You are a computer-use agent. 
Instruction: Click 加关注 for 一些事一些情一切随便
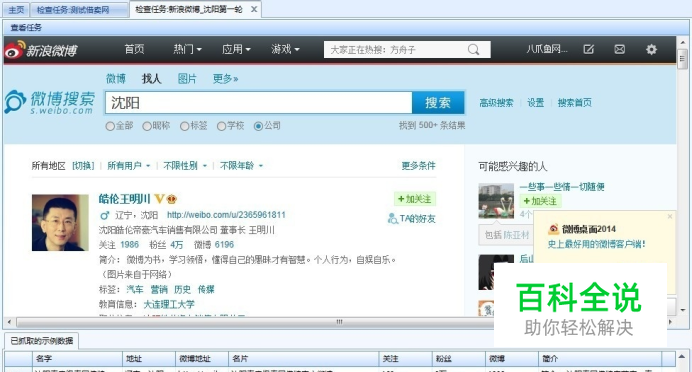click(x=540, y=201)
